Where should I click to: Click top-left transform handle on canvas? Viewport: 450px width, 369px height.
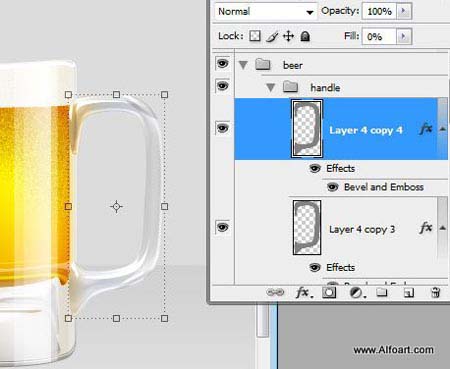pos(68,95)
